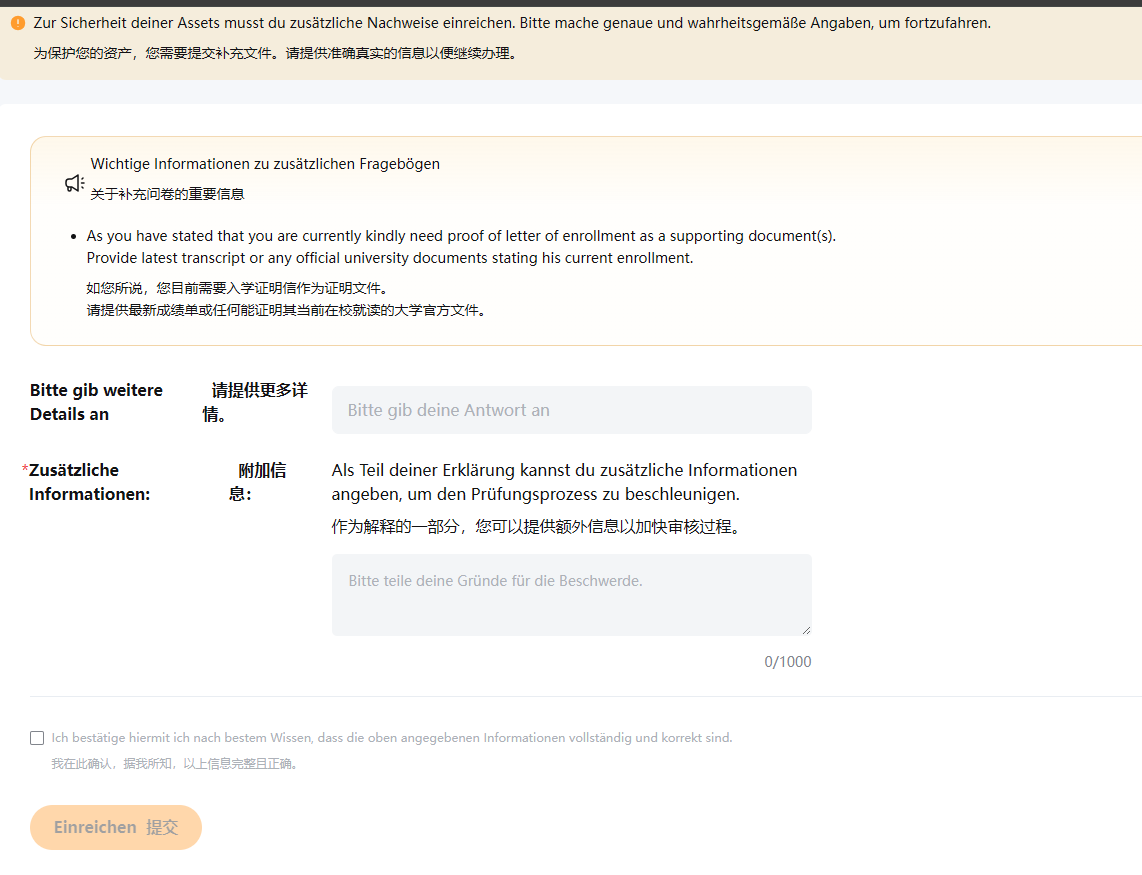The height and width of the screenshot is (875, 1142).
Task: Click the 'As you have stated' bullet text
Action: pyautogui.click(x=461, y=236)
